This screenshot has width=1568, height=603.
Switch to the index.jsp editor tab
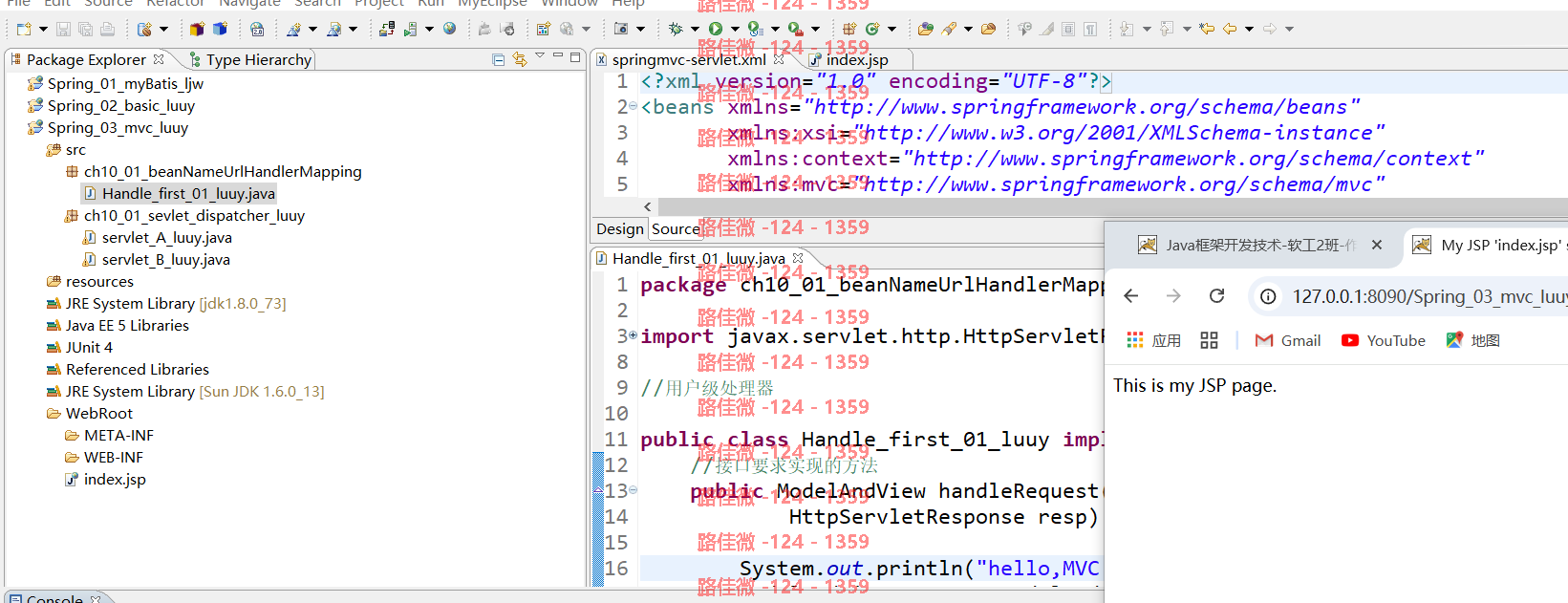[x=848, y=59]
